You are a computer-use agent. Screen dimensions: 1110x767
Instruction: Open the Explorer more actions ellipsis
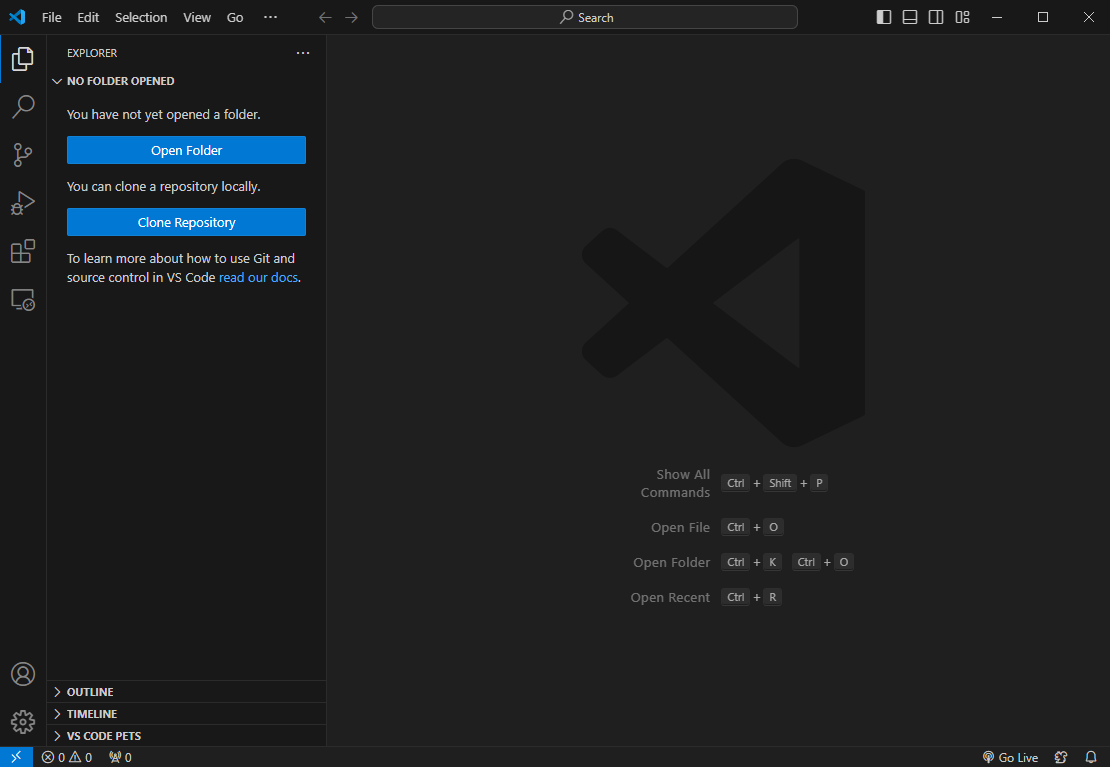coord(303,53)
